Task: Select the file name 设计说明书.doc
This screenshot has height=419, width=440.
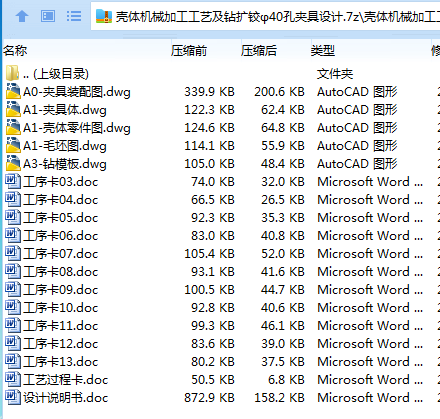Action: point(66,398)
